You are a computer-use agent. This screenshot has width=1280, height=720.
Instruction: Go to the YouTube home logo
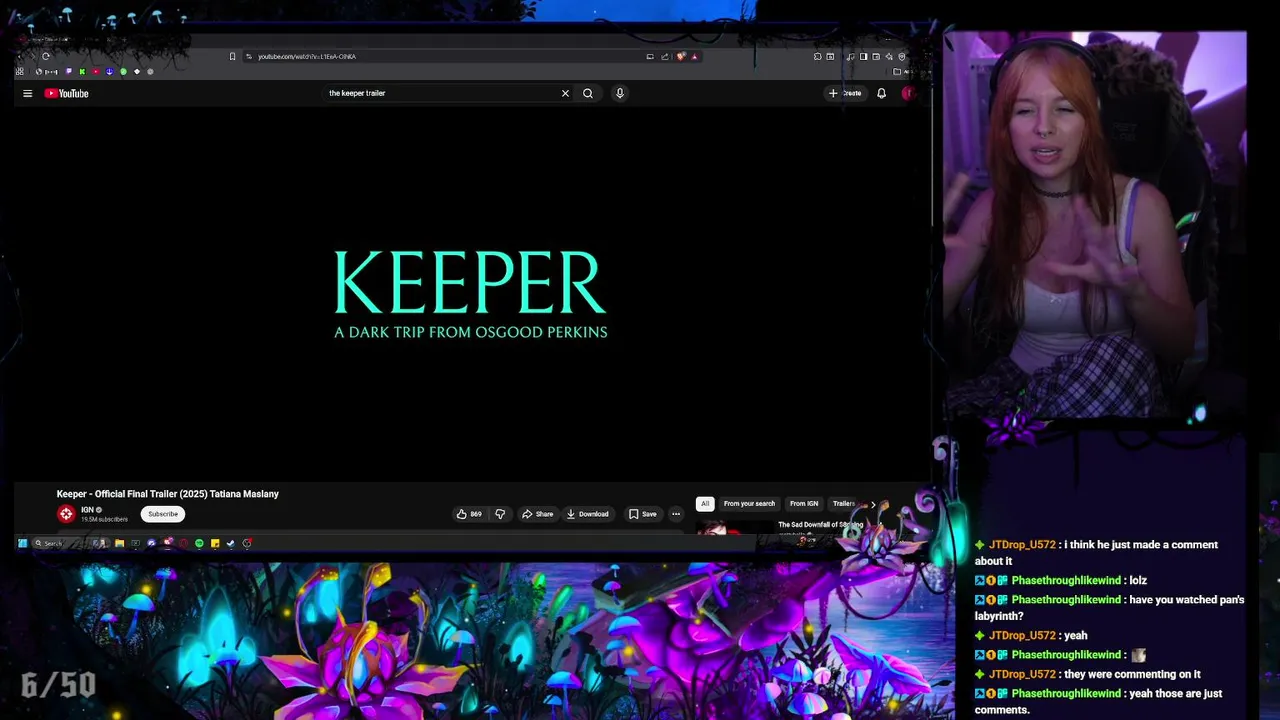(x=67, y=93)
